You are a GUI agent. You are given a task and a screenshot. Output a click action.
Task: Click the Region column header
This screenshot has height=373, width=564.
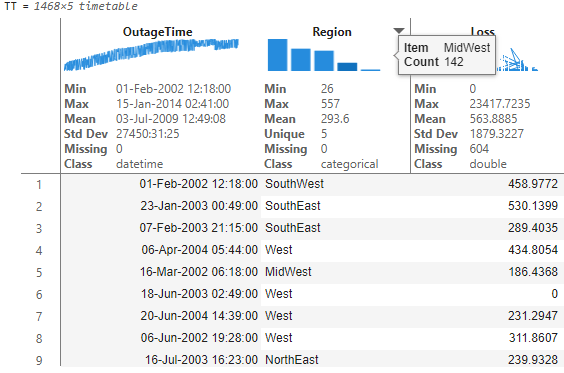pos(332,32)
